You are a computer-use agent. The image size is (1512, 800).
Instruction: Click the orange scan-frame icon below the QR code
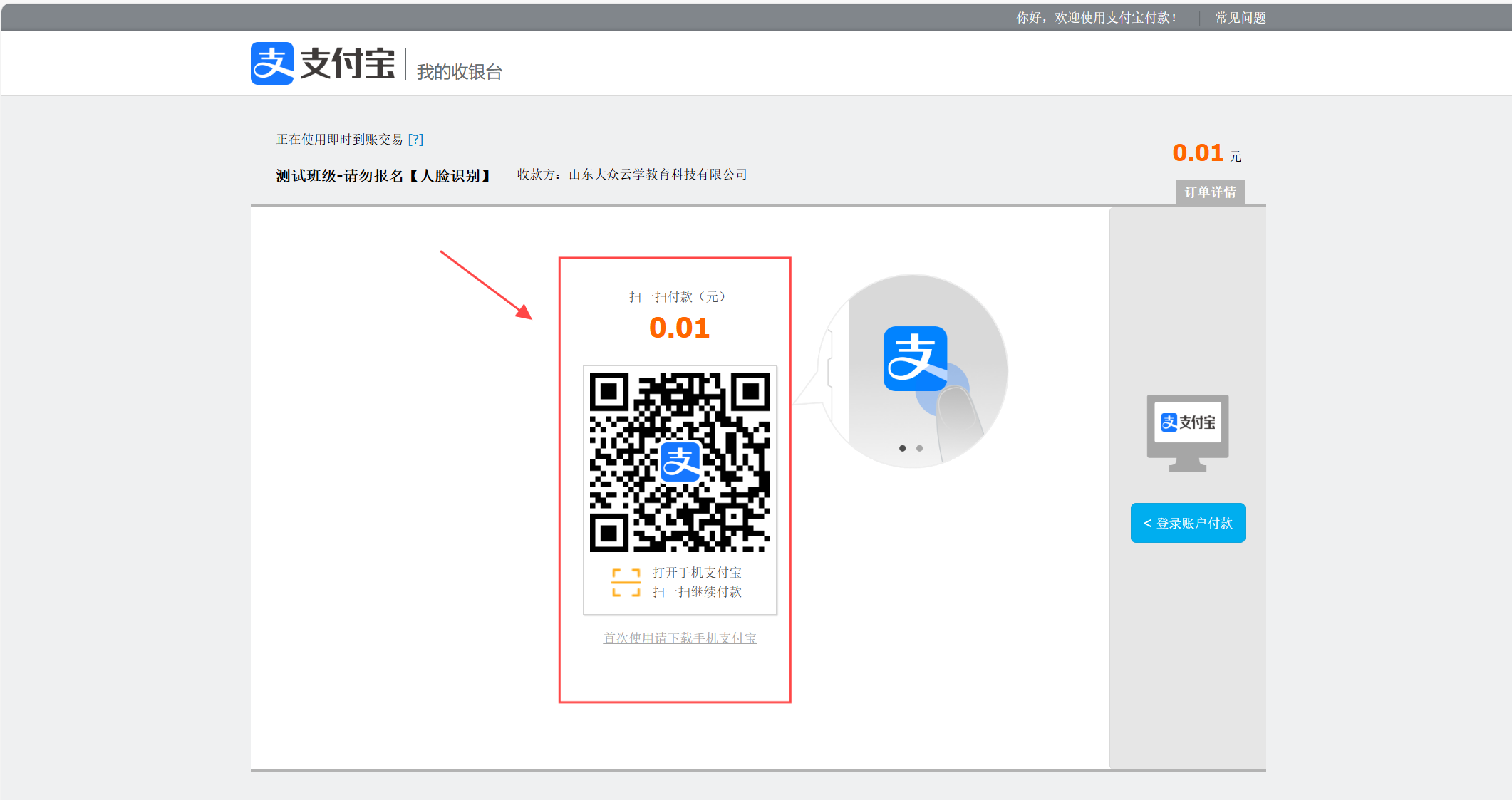[626, 583]
